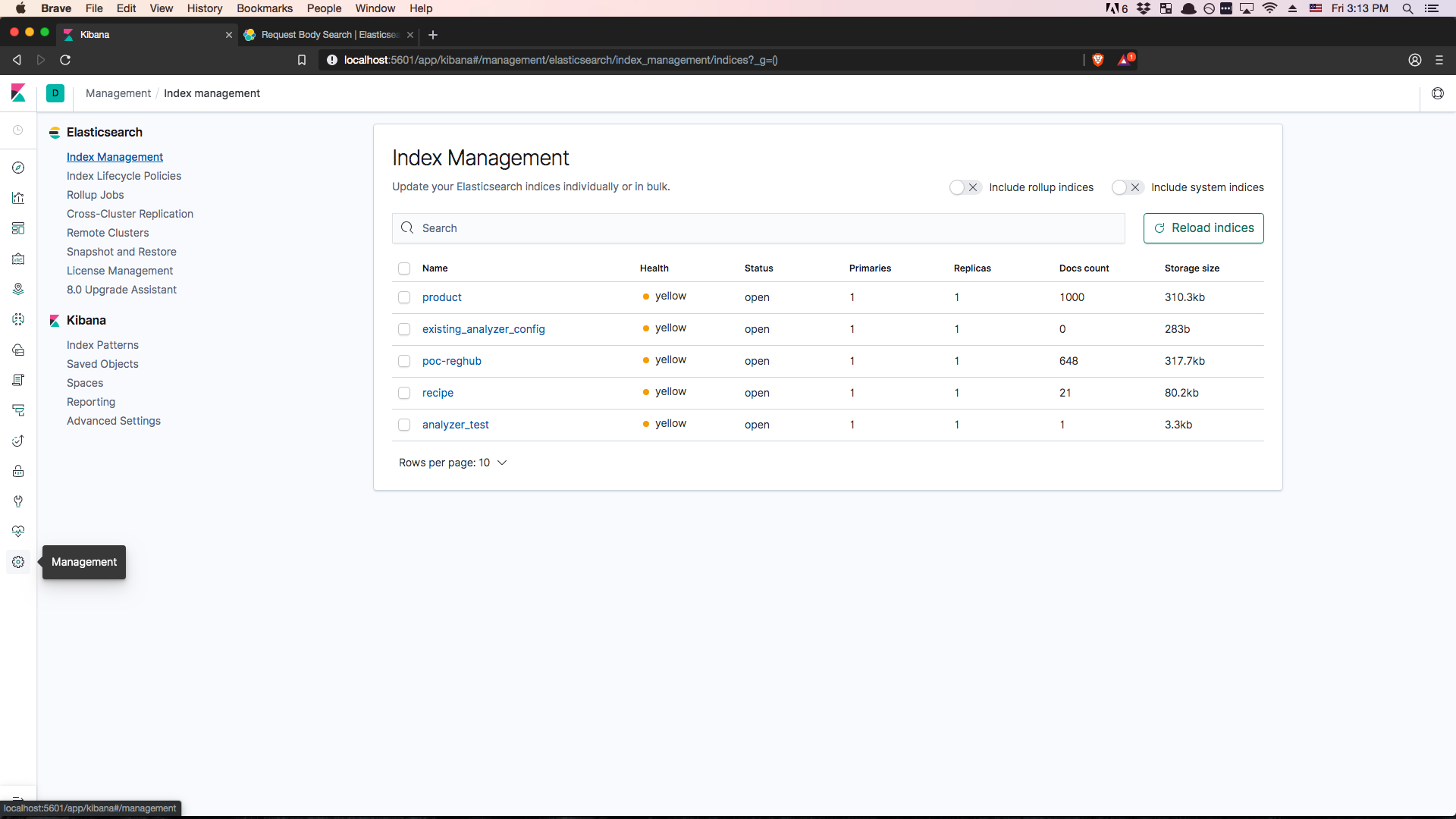Open Dashboard icon in sidebar

coord(18,228)
